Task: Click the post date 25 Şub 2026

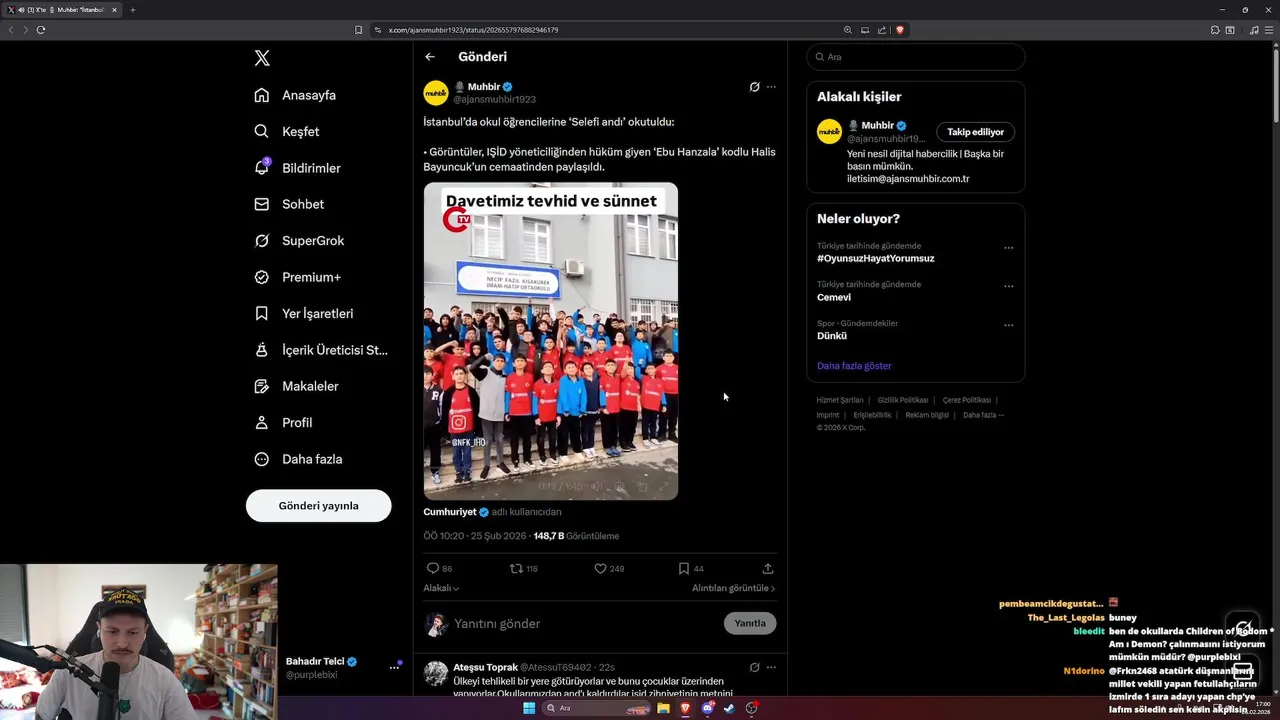Action: point(498,536)
